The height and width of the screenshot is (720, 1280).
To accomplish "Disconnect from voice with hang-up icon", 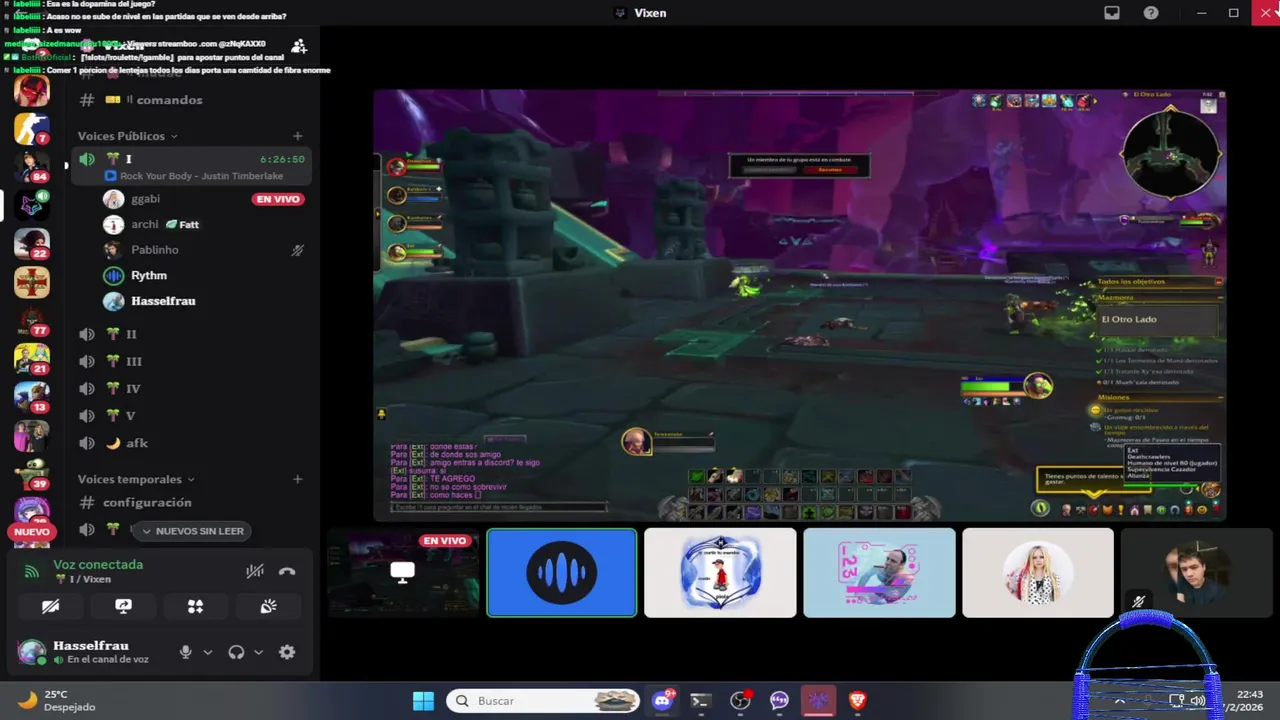I will coord(287,572).
